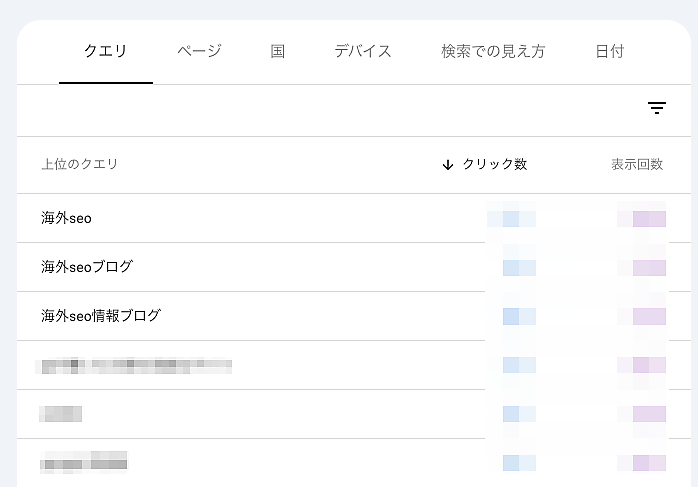Click the clicks value for 海外seo情報ブログ
The width and height of the screenshot is (698, 487).
coord(513,316)
